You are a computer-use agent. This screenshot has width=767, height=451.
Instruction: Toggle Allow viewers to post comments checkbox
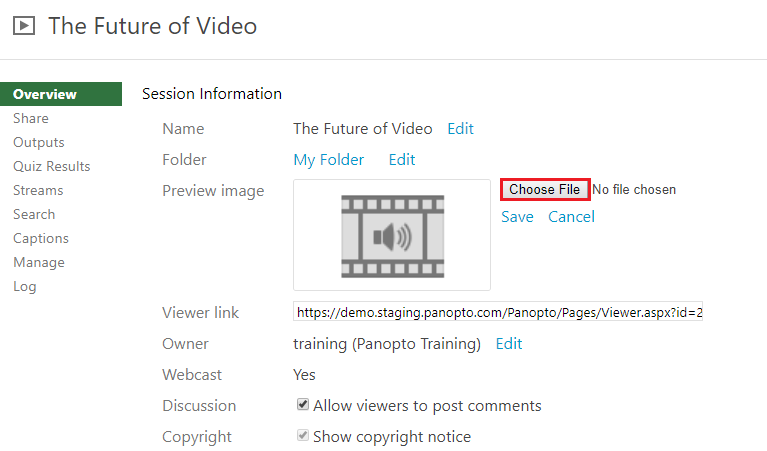(303, 405)
